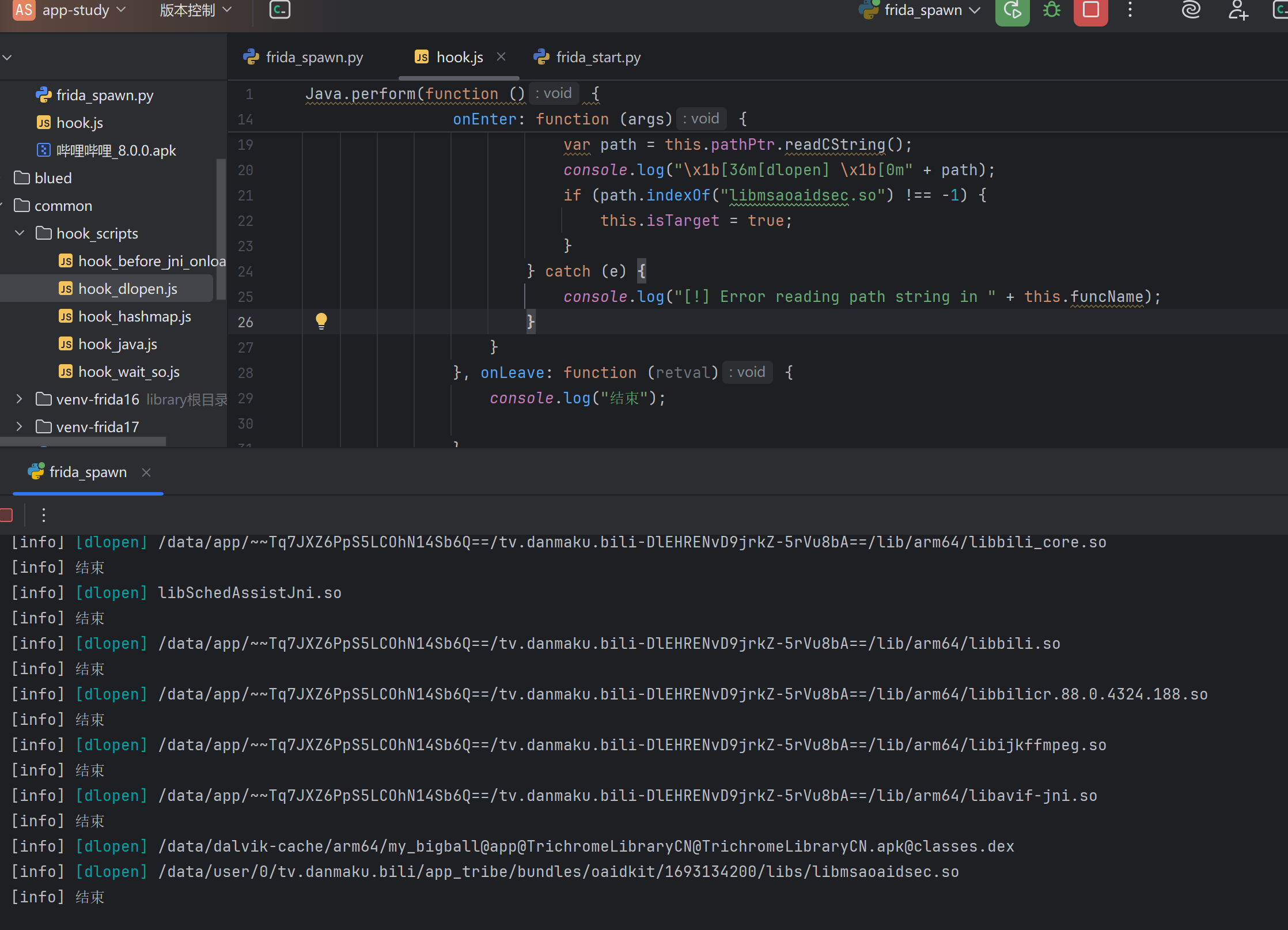Select frida_spawn.py in the project tree
The image size is (1288, 930).
(105, 95)
